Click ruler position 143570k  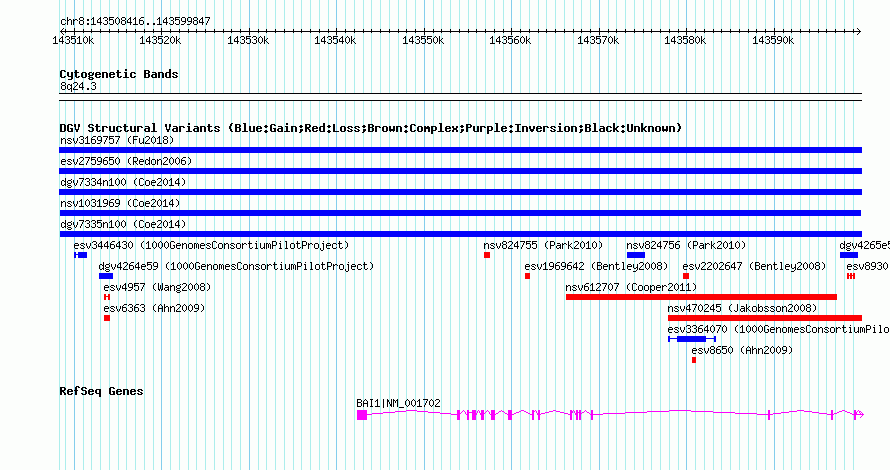coord(599,40)
